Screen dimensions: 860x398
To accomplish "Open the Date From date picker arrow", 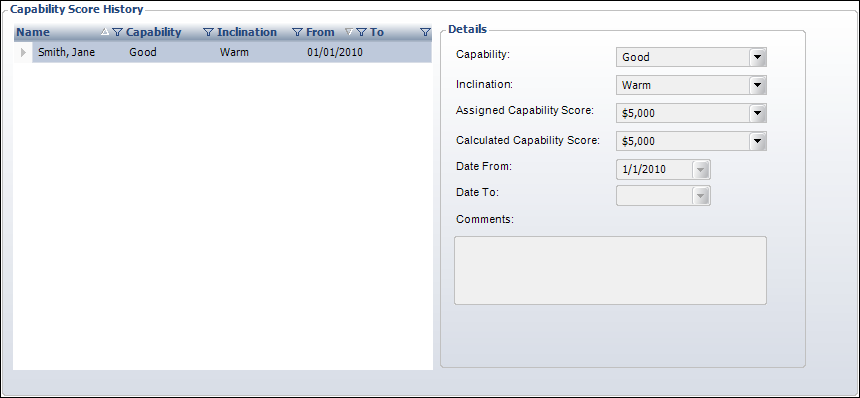I will (x=701, y=169).
